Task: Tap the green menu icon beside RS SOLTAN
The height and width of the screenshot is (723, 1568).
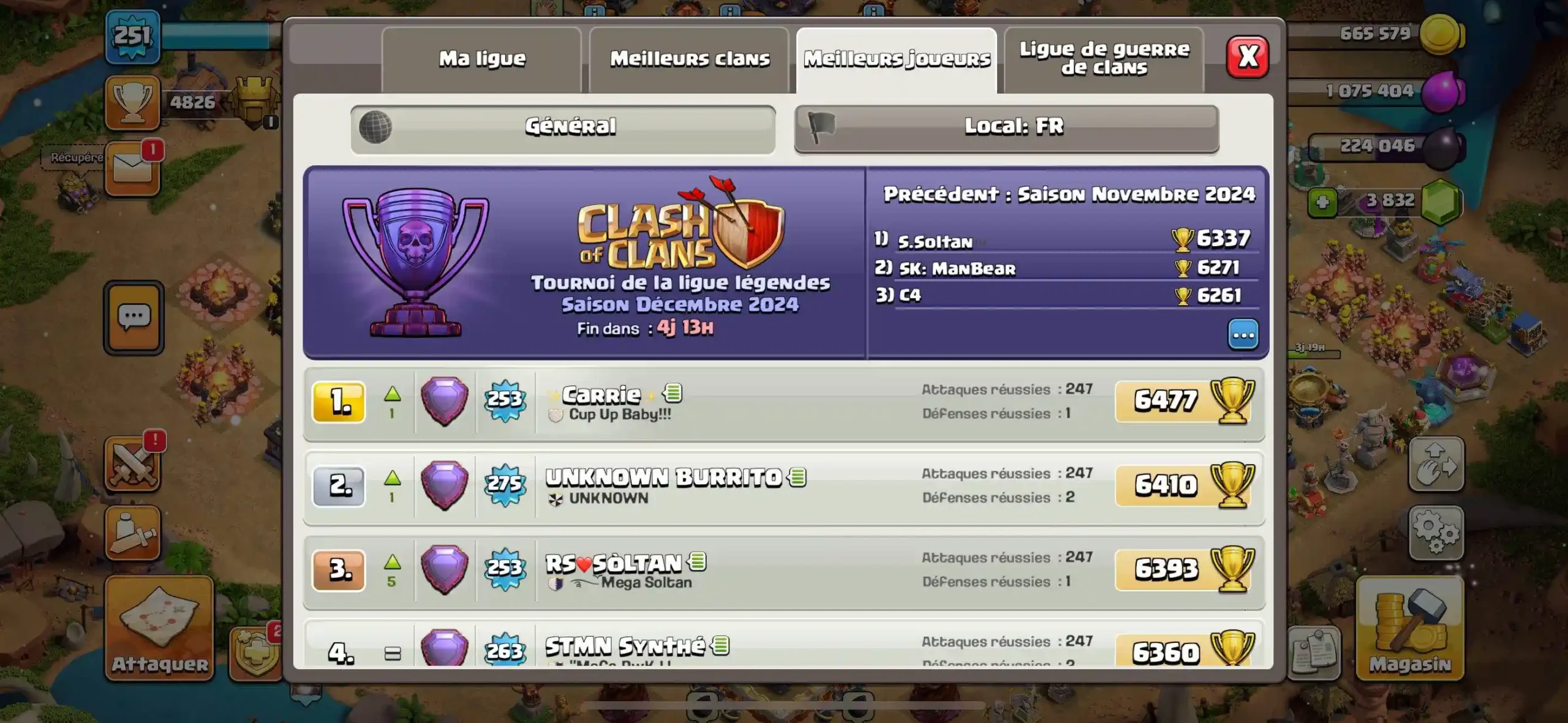Action: [x=697, y=561]
